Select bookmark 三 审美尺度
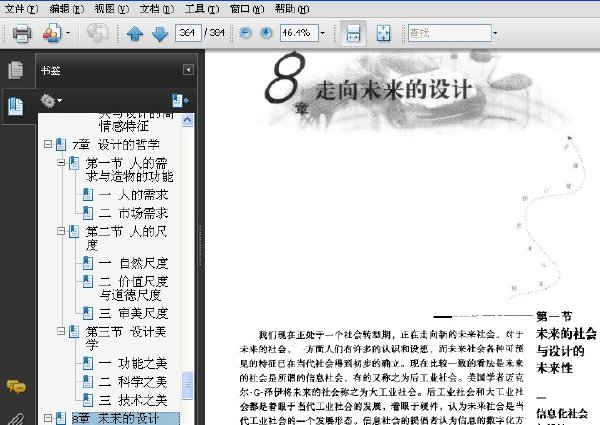The height and width of the screenshot is (425, 600). click(x=133, y=313)
